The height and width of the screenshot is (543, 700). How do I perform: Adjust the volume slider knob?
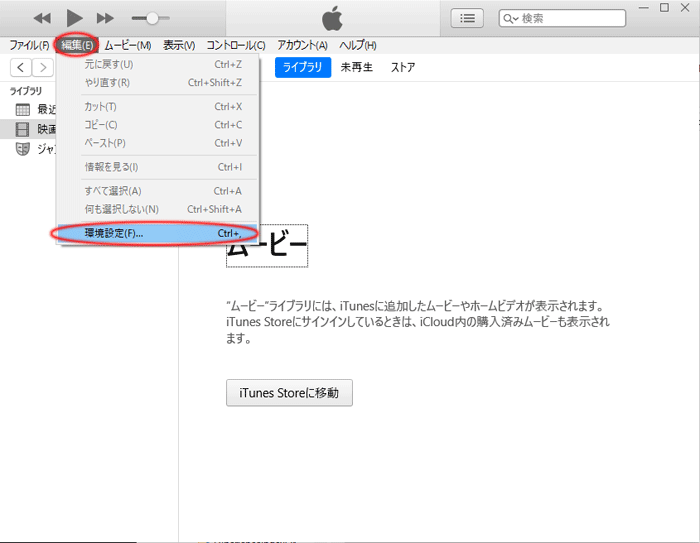[x=152, y=18]
